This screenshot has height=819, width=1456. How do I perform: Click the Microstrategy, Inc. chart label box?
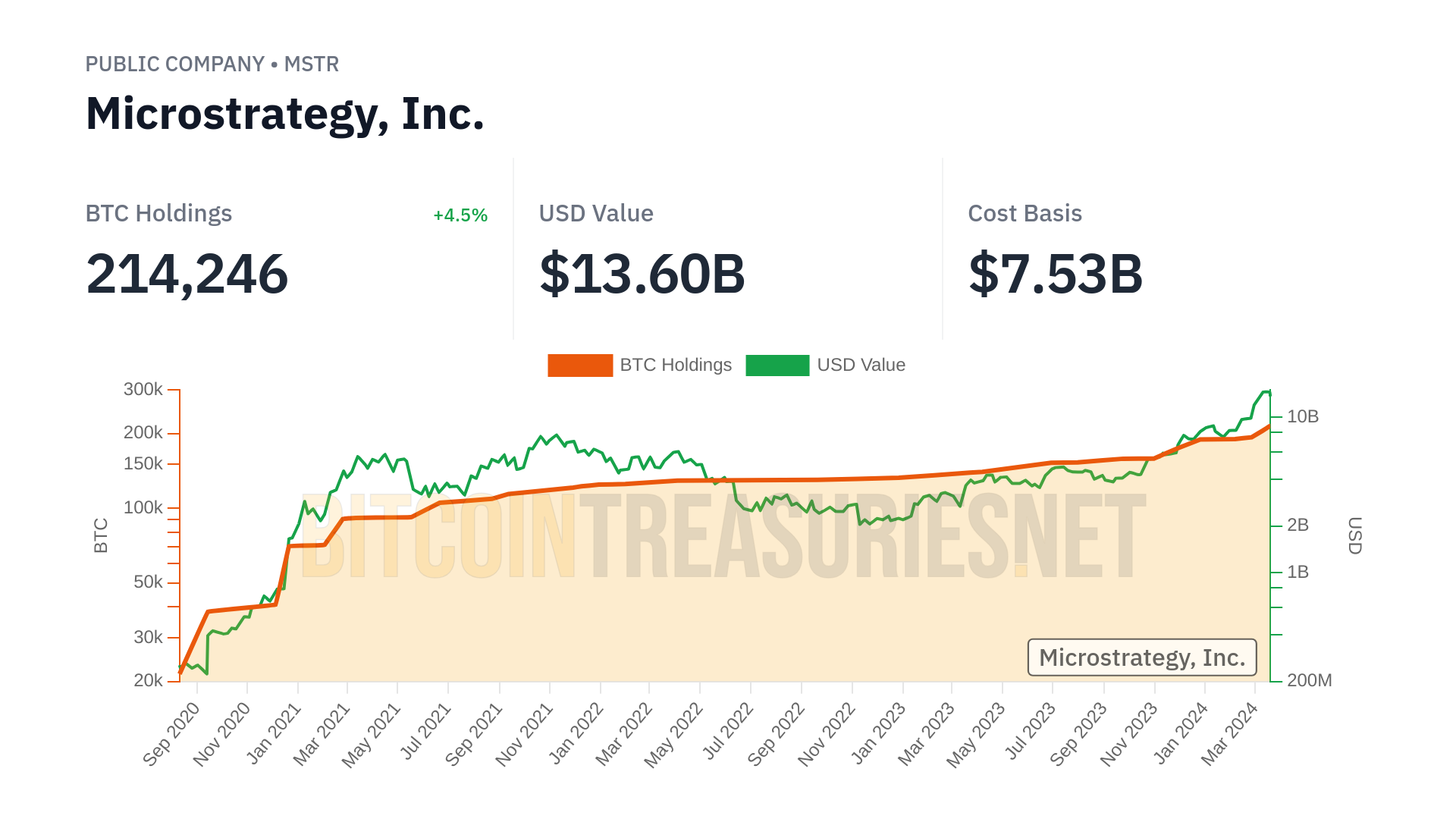(x=1141, y=657)
